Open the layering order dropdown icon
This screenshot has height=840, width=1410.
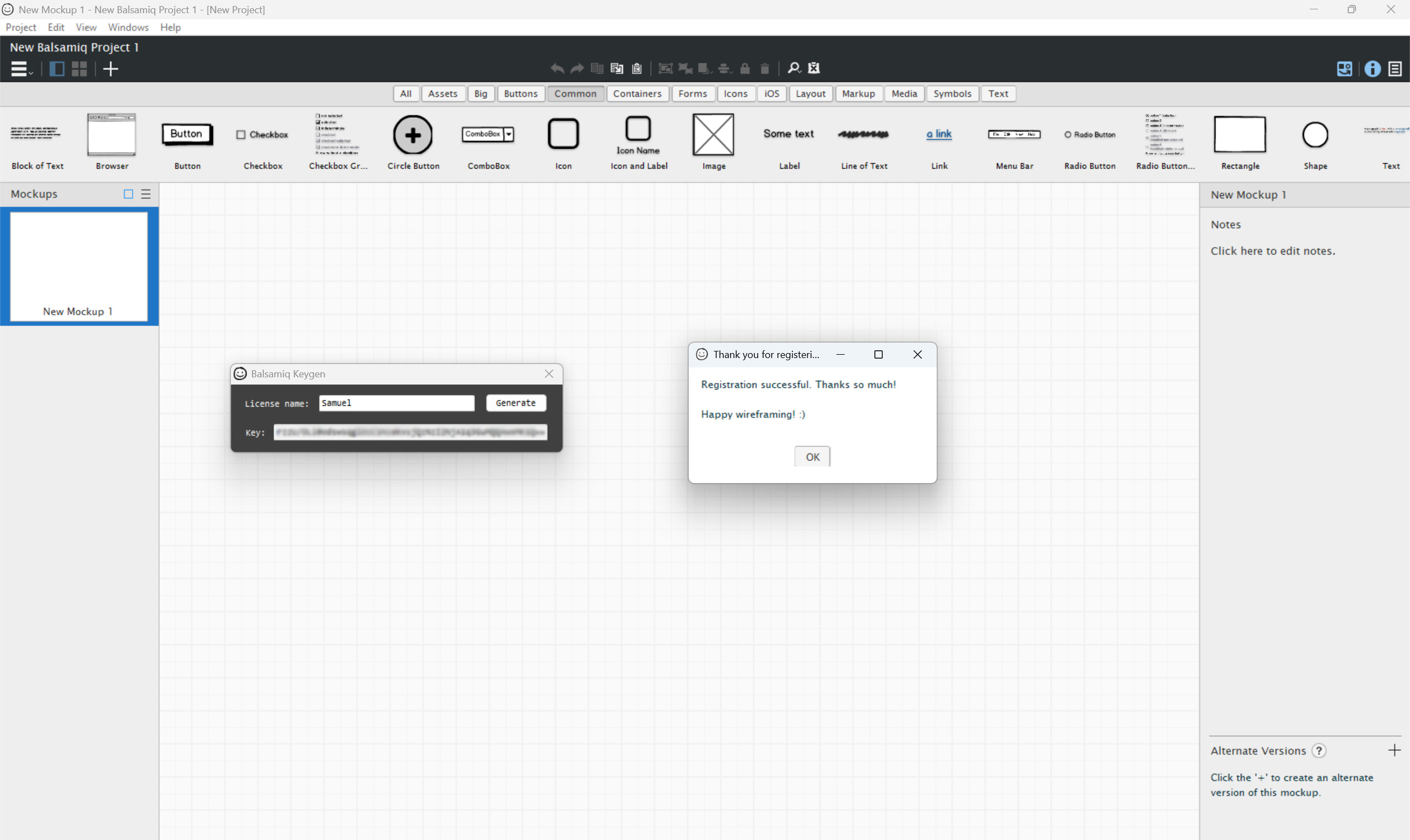705,68
